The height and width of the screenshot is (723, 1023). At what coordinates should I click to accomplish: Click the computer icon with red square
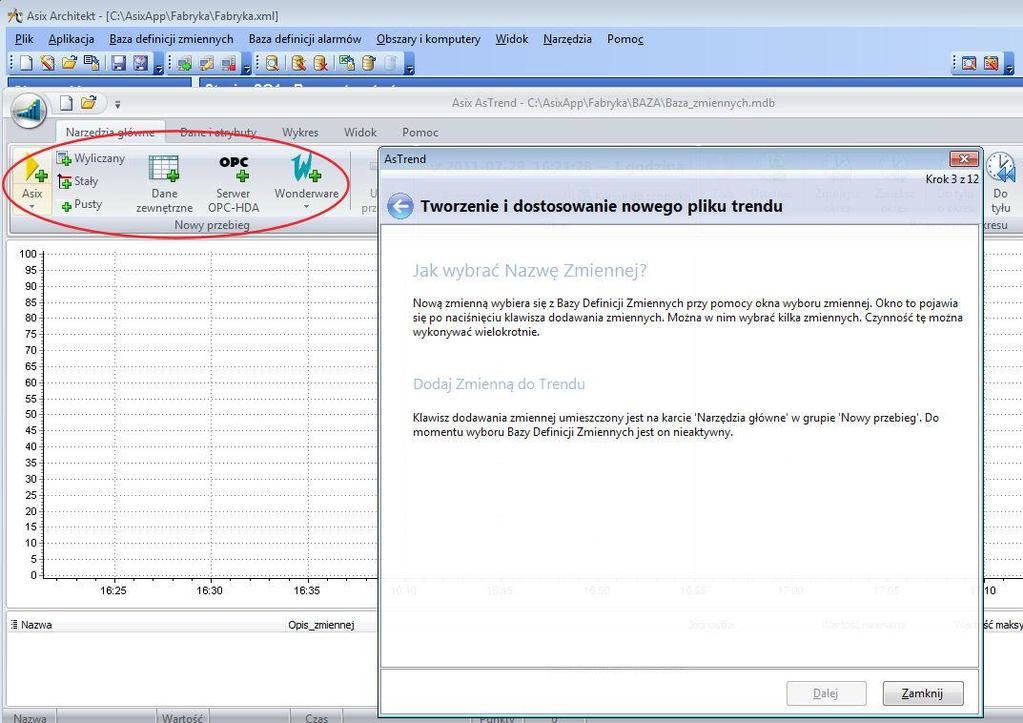pyautogui.click(x=228, y=63)
